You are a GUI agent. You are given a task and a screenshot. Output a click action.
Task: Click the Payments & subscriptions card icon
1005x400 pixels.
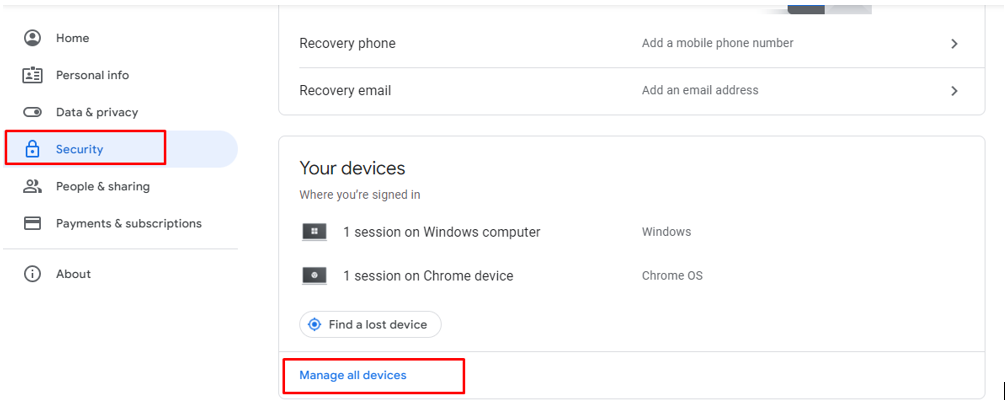pos(32,224)
